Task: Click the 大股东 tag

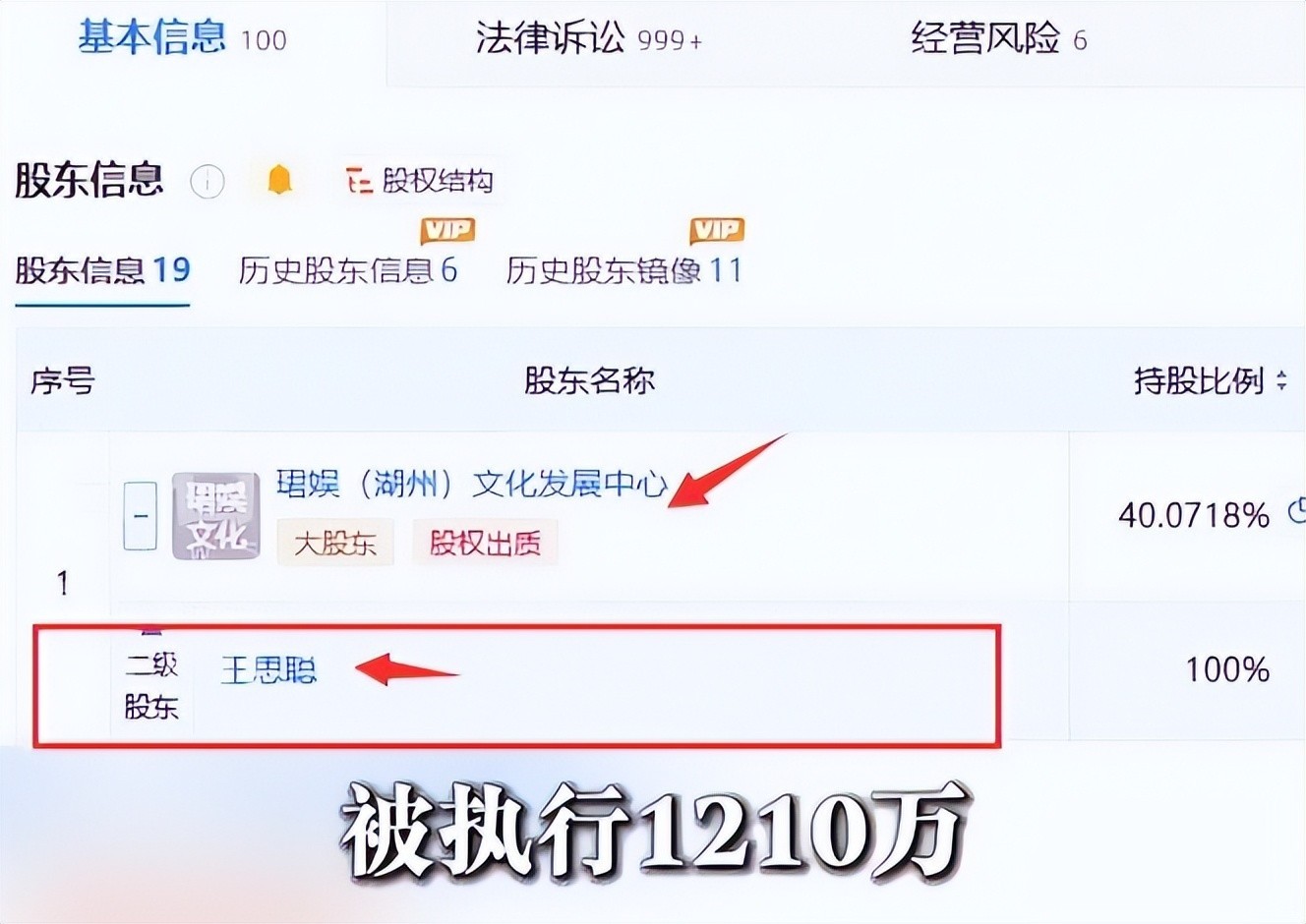Action: tap(335, 543)
